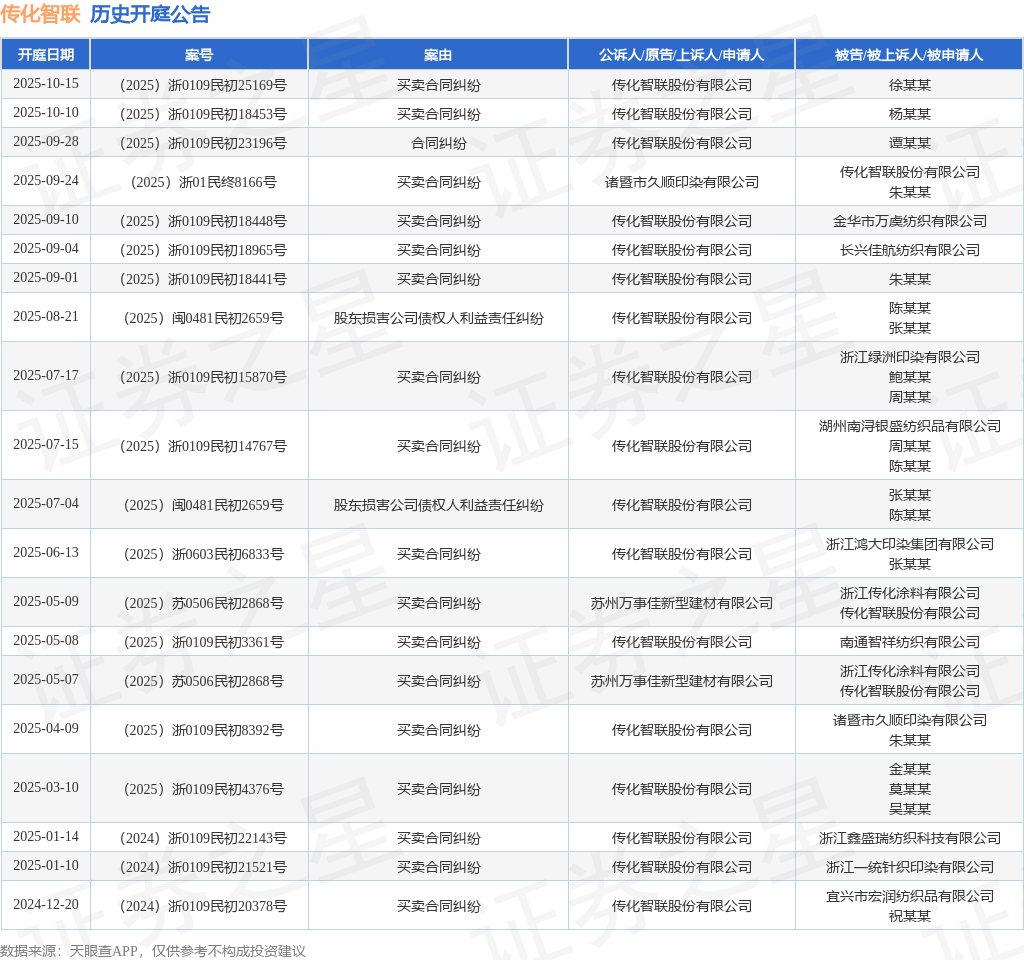Select case number 浙0109民初14767号
Screen dimensions: 1024x960
[x=203, y=446]
